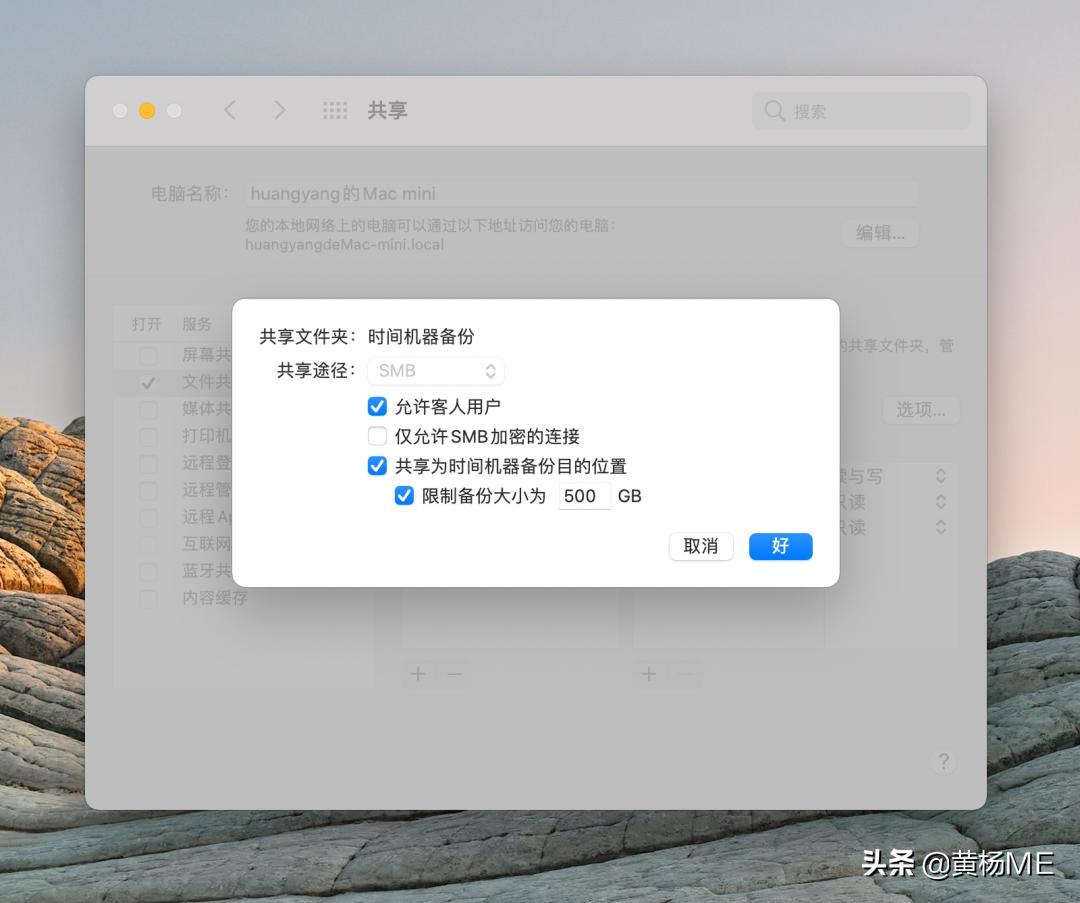The width and height of the screenshot is (1080, 903).
Task: Click the back navigation arrow in the toolbar
Action: (x=230, y=110)
